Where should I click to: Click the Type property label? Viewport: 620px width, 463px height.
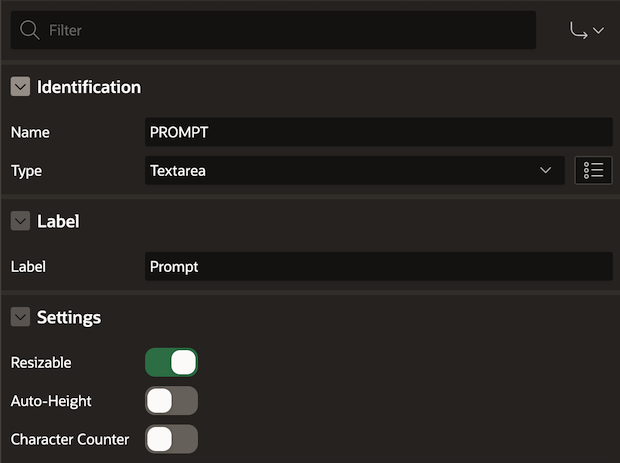point(27,171)
